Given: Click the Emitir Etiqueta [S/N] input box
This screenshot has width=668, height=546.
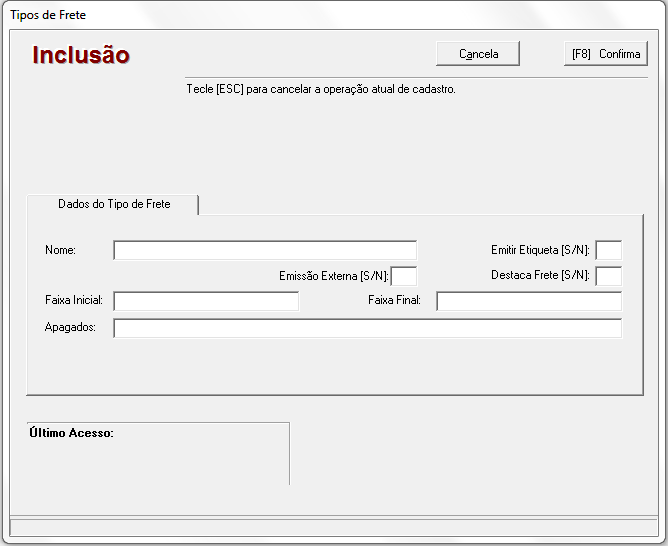Looking at the screenshot, I should (x=608, y=250).
